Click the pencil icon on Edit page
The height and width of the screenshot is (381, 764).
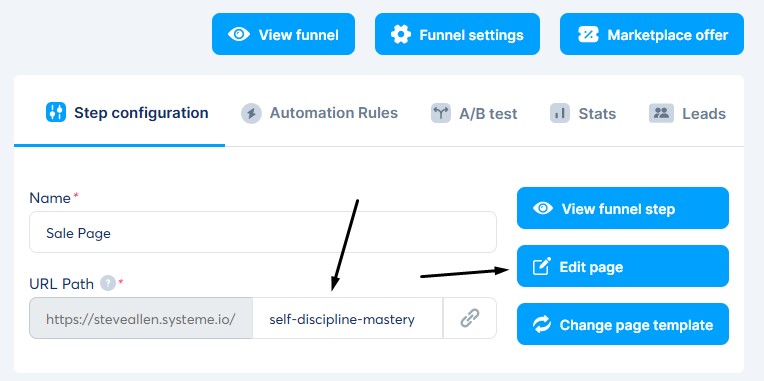tap(542, 267)
